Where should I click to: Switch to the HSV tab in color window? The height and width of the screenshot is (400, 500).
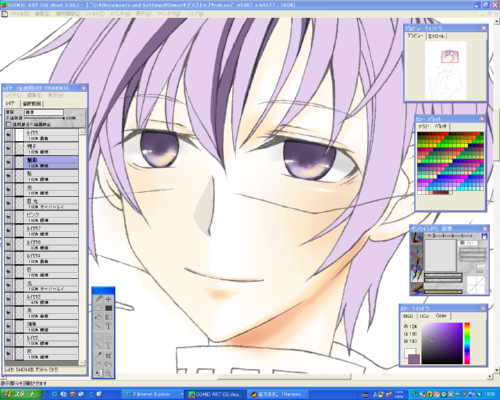pos(424,316)
